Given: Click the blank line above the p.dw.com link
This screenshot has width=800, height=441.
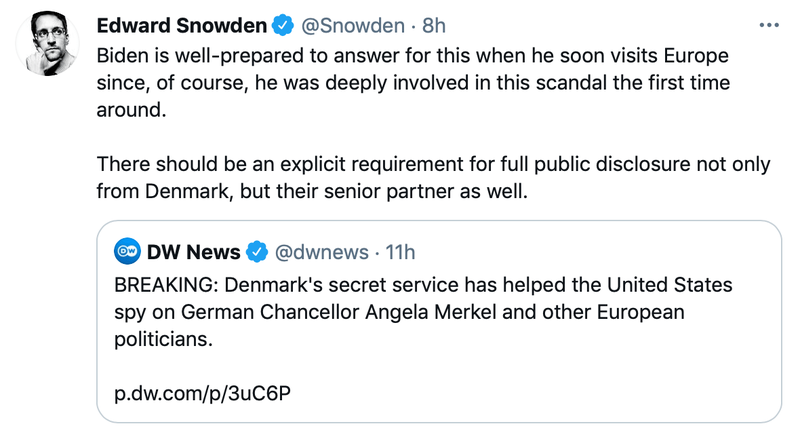Looking at the screenshot, I should pos(300,365).
